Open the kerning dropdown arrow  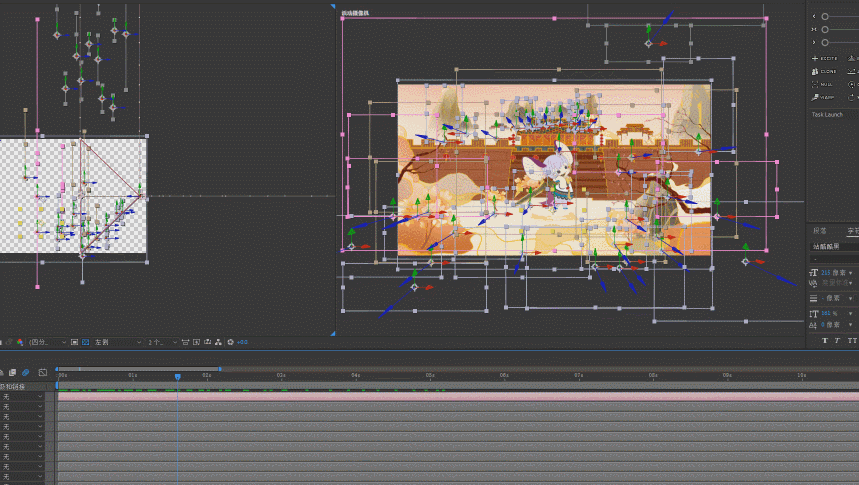coord(851,283)
